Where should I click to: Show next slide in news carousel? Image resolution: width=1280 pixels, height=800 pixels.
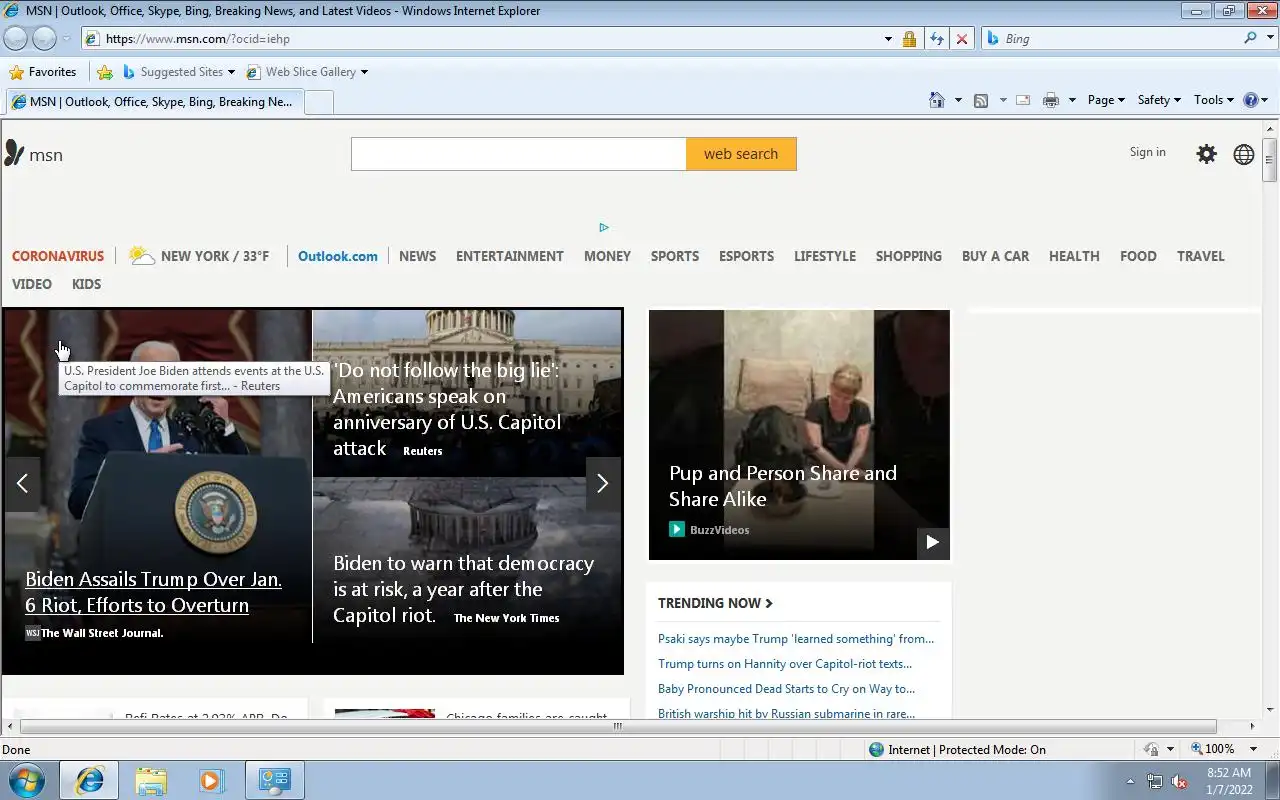click(602, 484)
